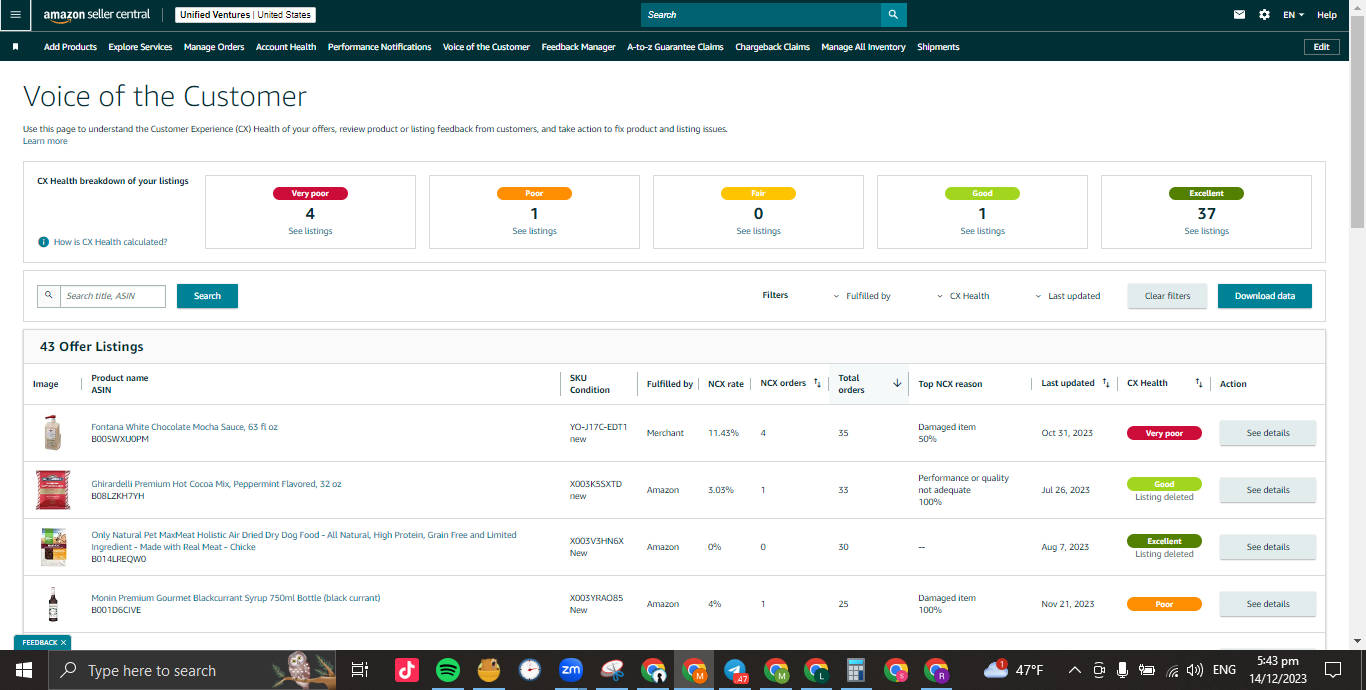
Task: See listings under Excellent card
Action: 1206,231
